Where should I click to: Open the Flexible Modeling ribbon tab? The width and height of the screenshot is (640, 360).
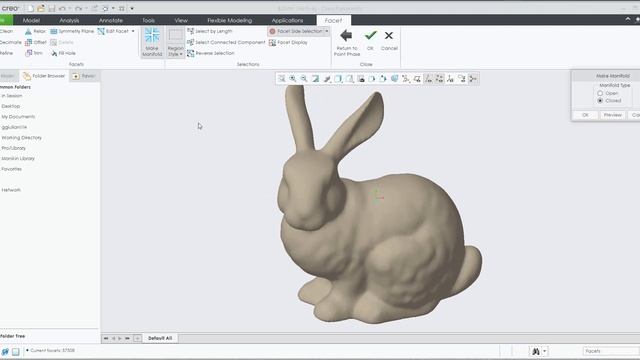[x=229, y=20]
